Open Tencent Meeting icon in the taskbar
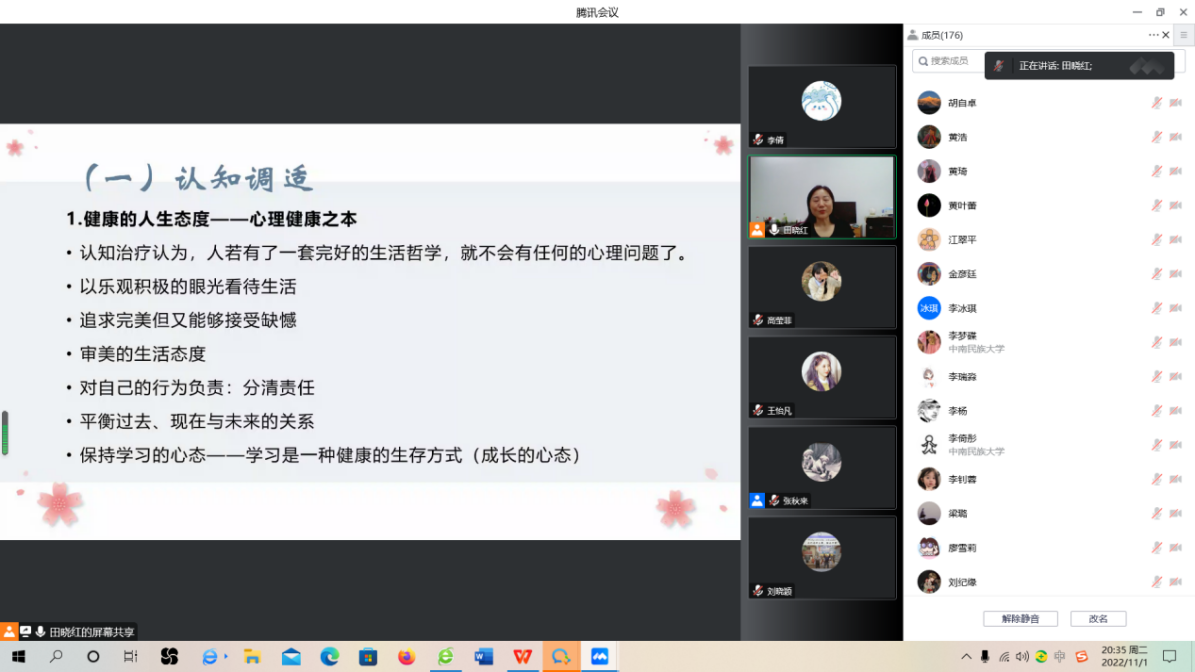Viewport: 1195px width, 672px height. click(x=599, y=657)
